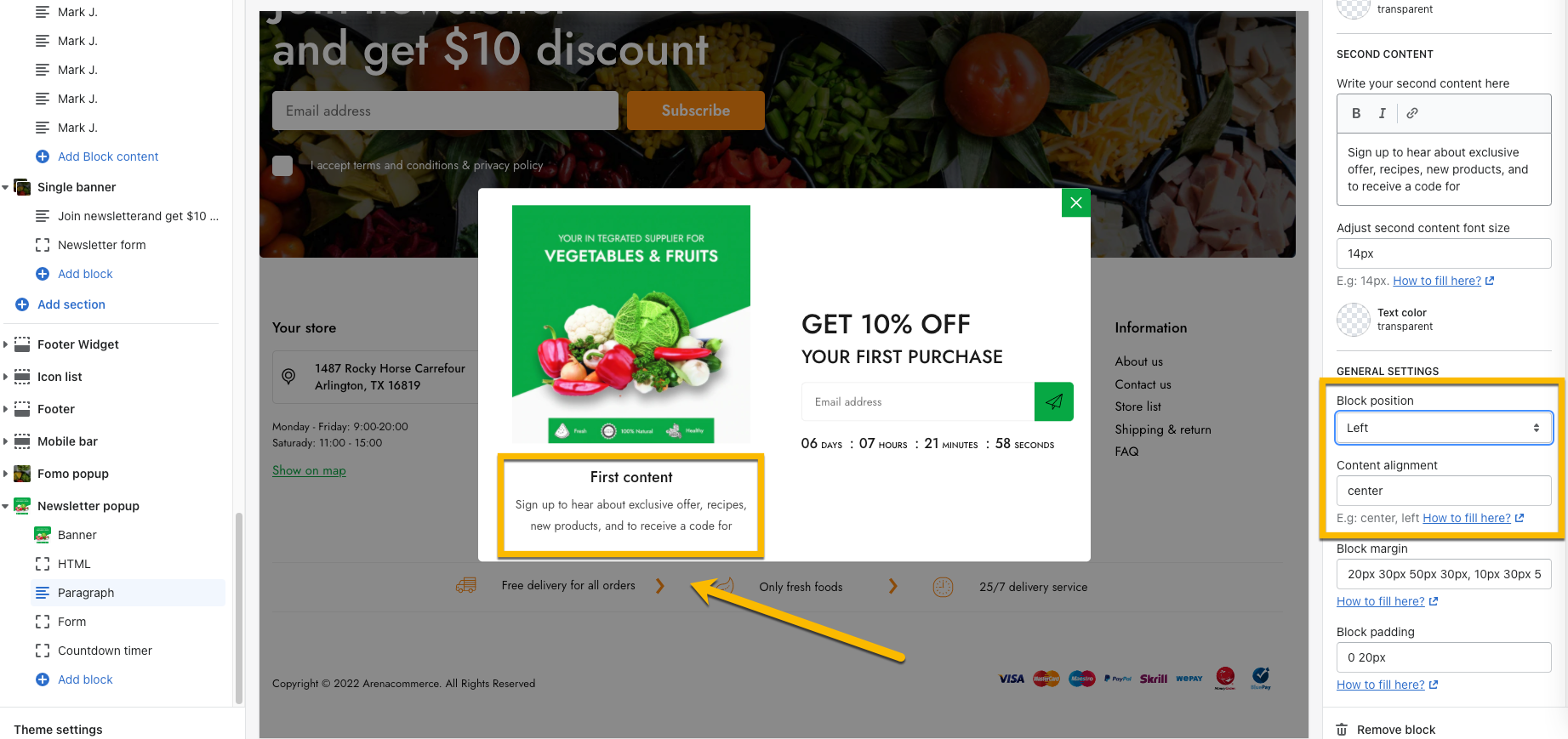The width and height of the screenshot is (1568, 739).
Task: Click the Text color transparent swatch
Action: (1354, 320)
